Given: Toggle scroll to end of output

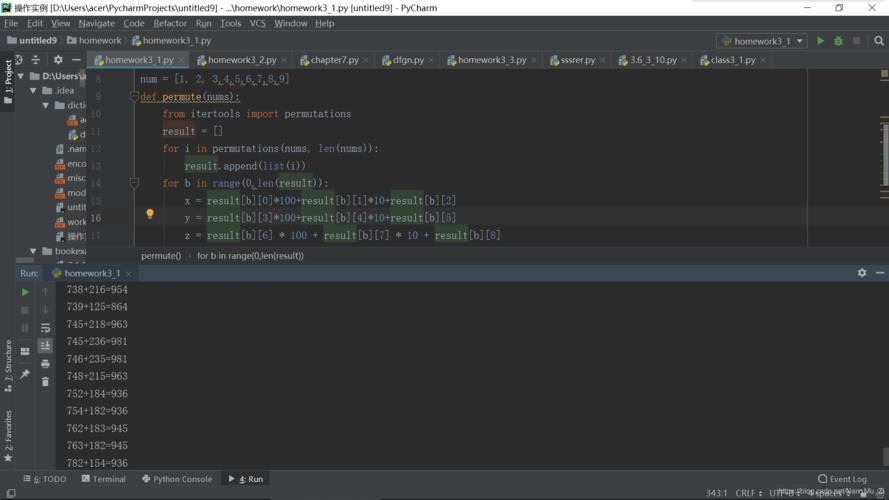Looking at the screenshot, I should coord(45,346).
